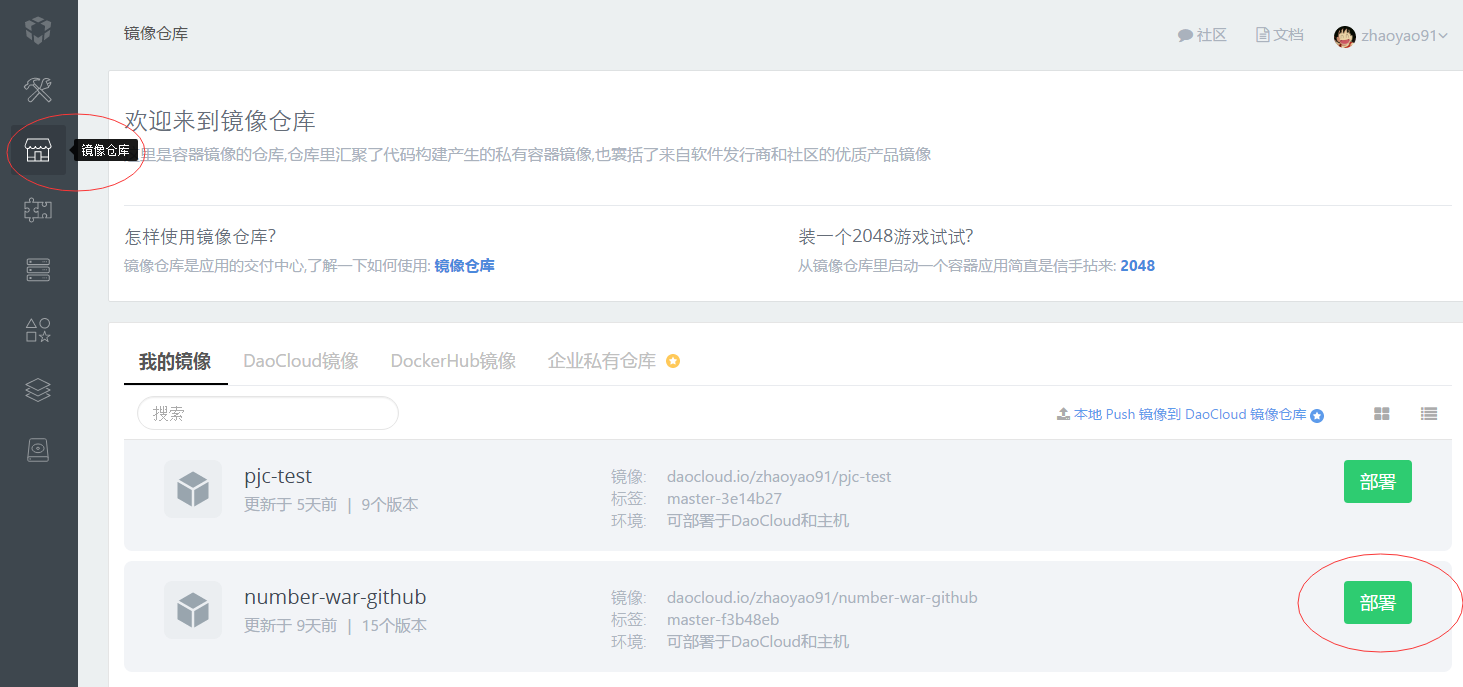Click the 怎样使用镜像仓库? heading
Image resolution: width=1463 pixels, height=687 pixels.
(200, 237)
